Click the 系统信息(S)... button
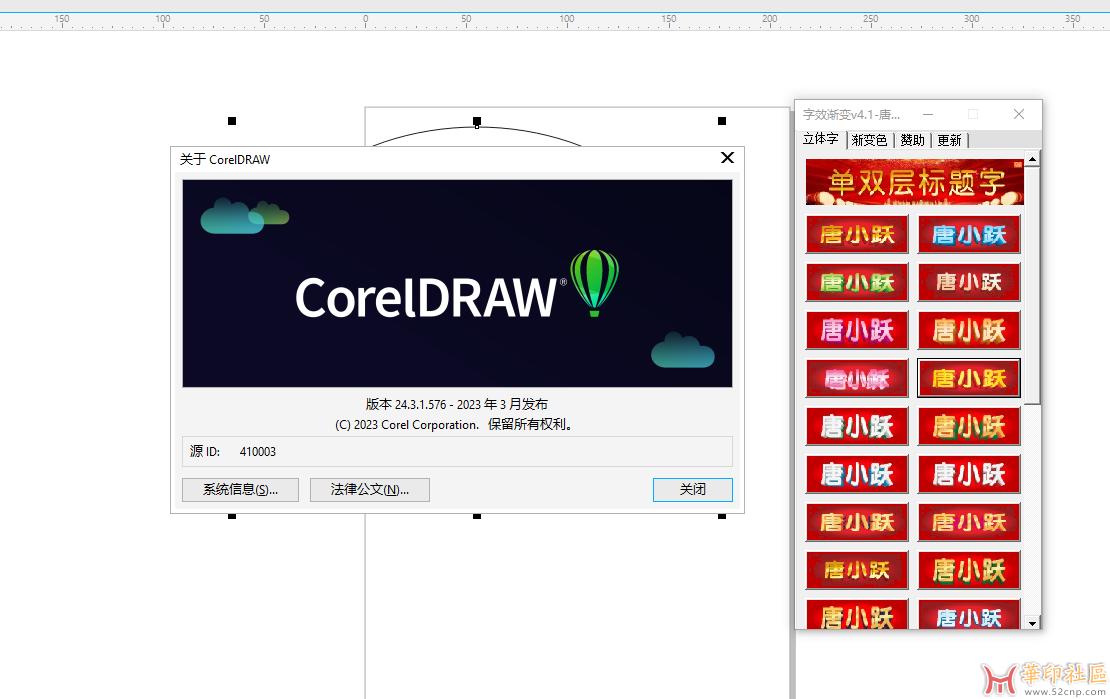The height and width of the screenshot is (699, 1110). 240,490
